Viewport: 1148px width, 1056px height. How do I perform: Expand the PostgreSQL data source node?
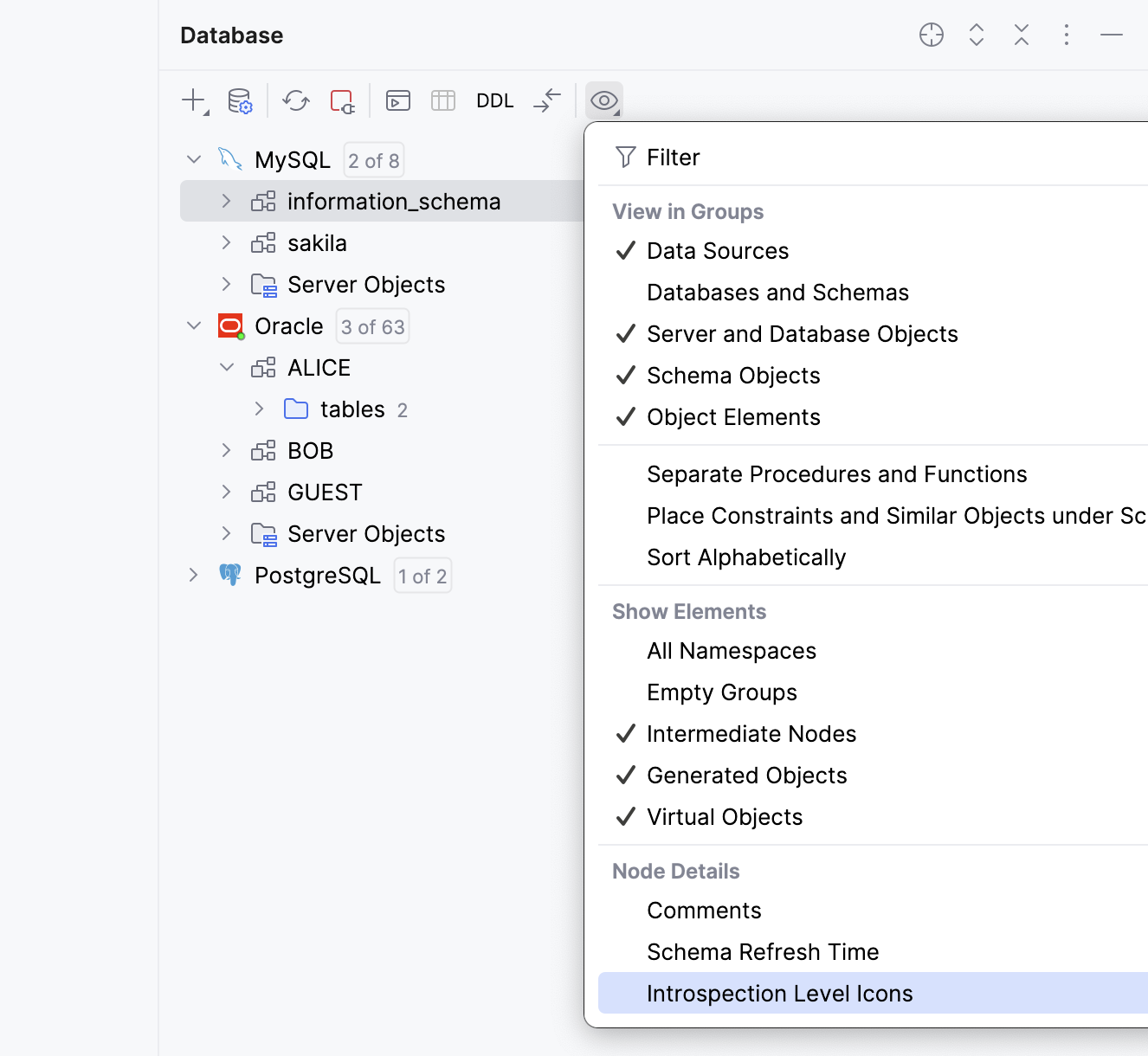pyautogui.click(x=194, y=576)
